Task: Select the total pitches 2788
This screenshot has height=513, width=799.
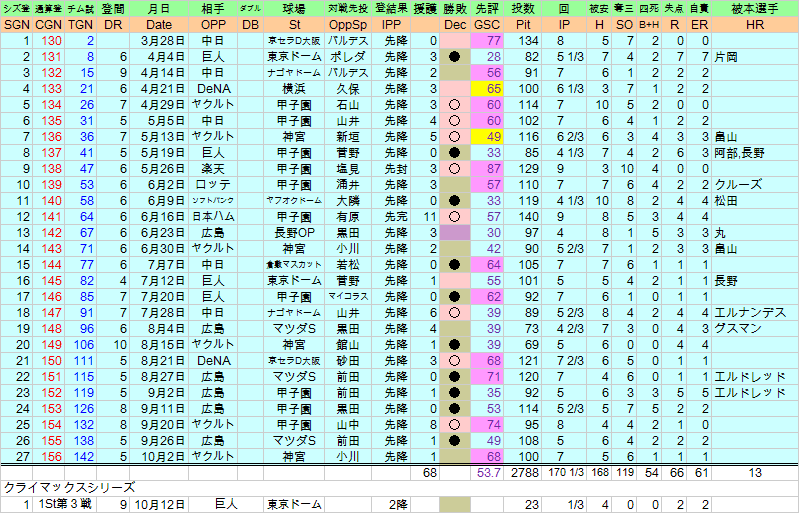Action: coord(522,473)
